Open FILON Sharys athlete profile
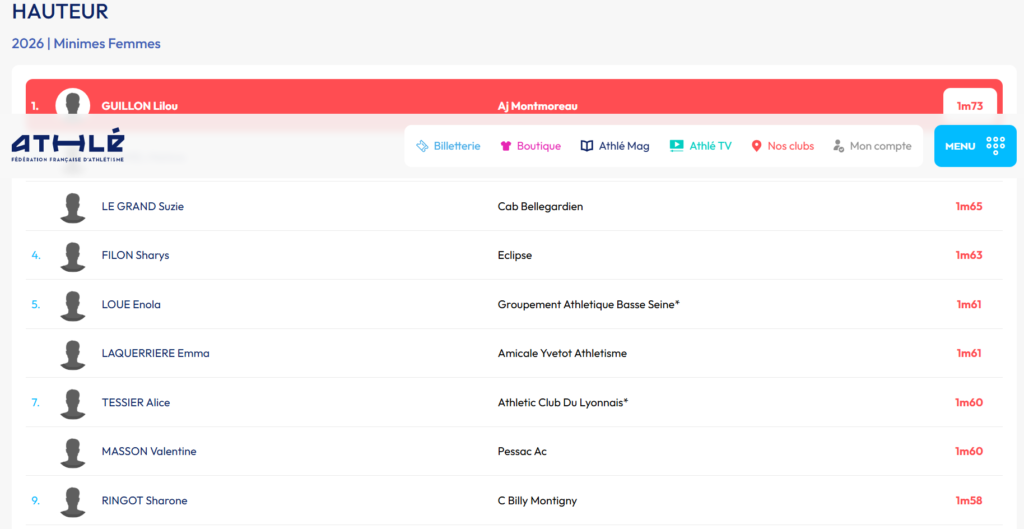The width and height of the screenshot is (1024, 529). (135, 255)
